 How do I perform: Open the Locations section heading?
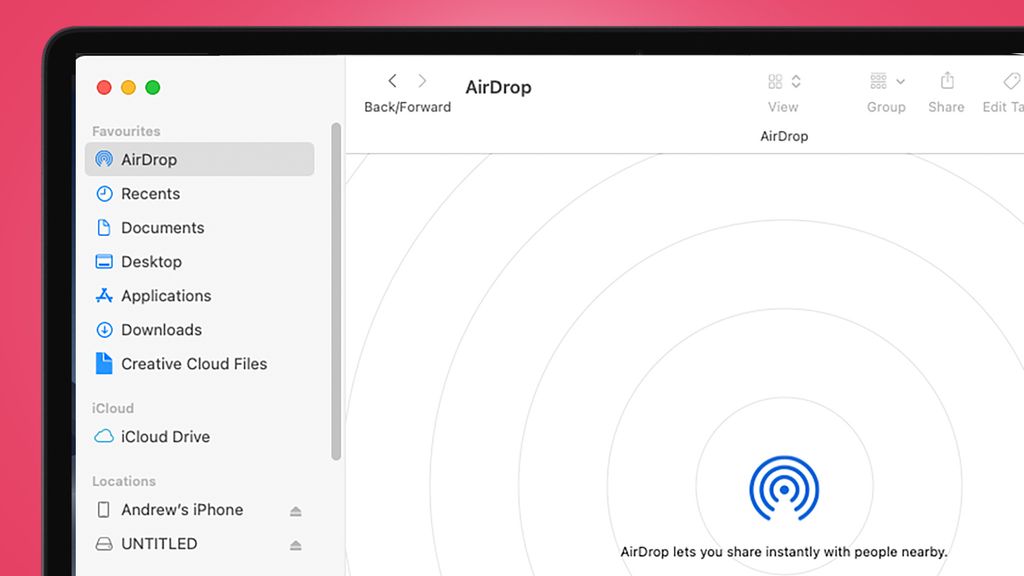click(x=123, y=481)
